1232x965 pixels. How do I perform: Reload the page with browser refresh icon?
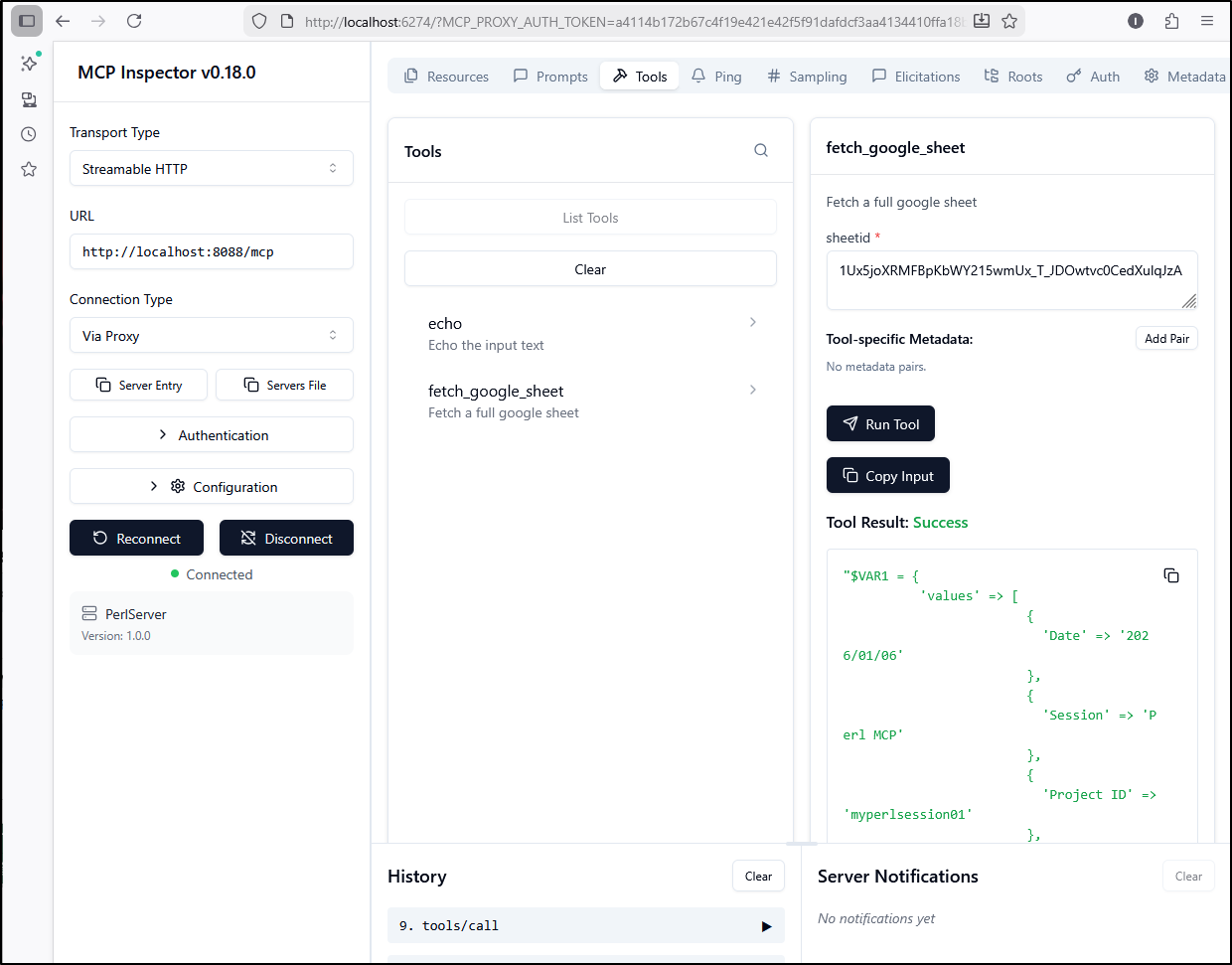134,21
